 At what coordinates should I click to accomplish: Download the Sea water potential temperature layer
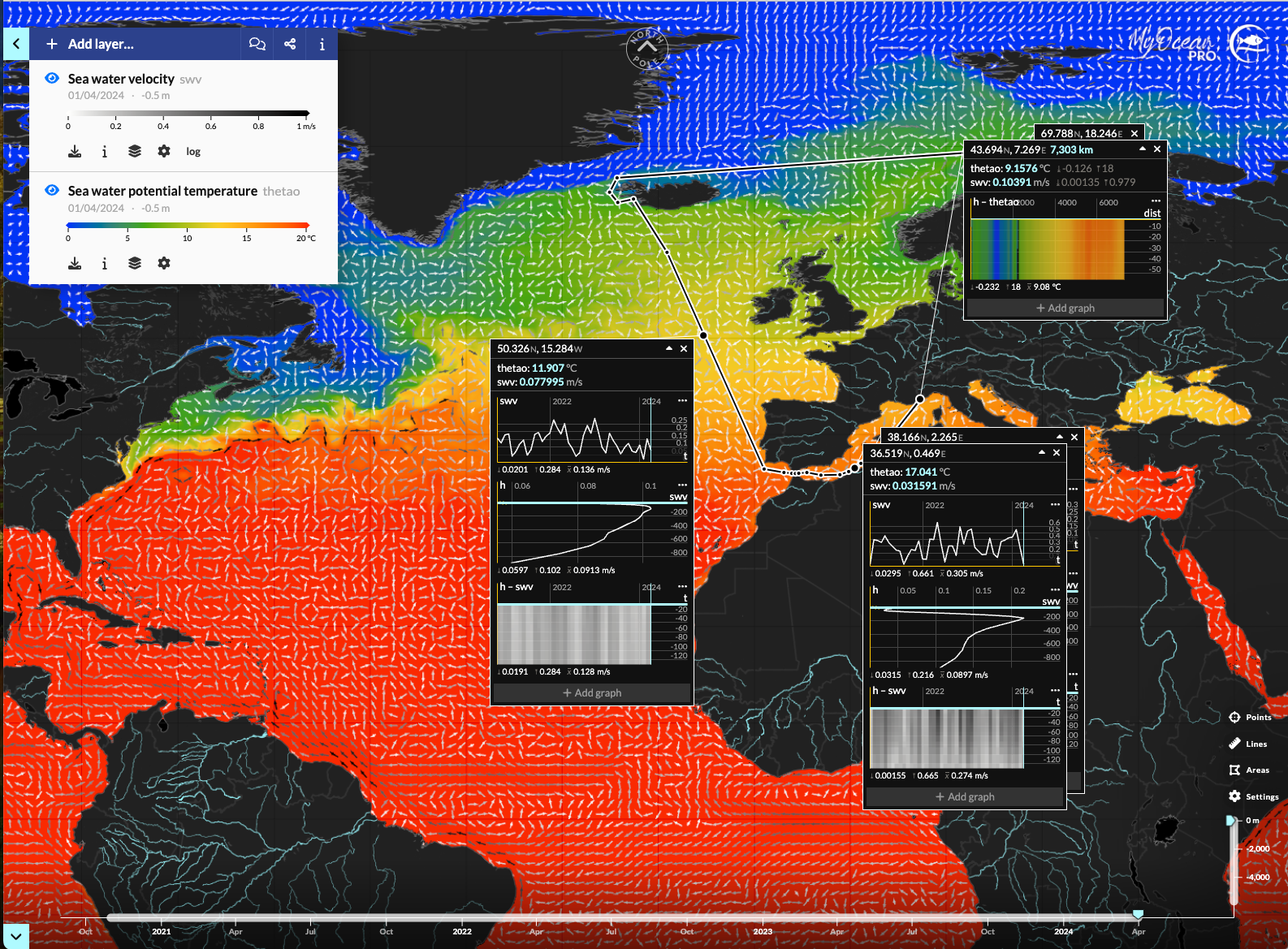coord(75,263)
